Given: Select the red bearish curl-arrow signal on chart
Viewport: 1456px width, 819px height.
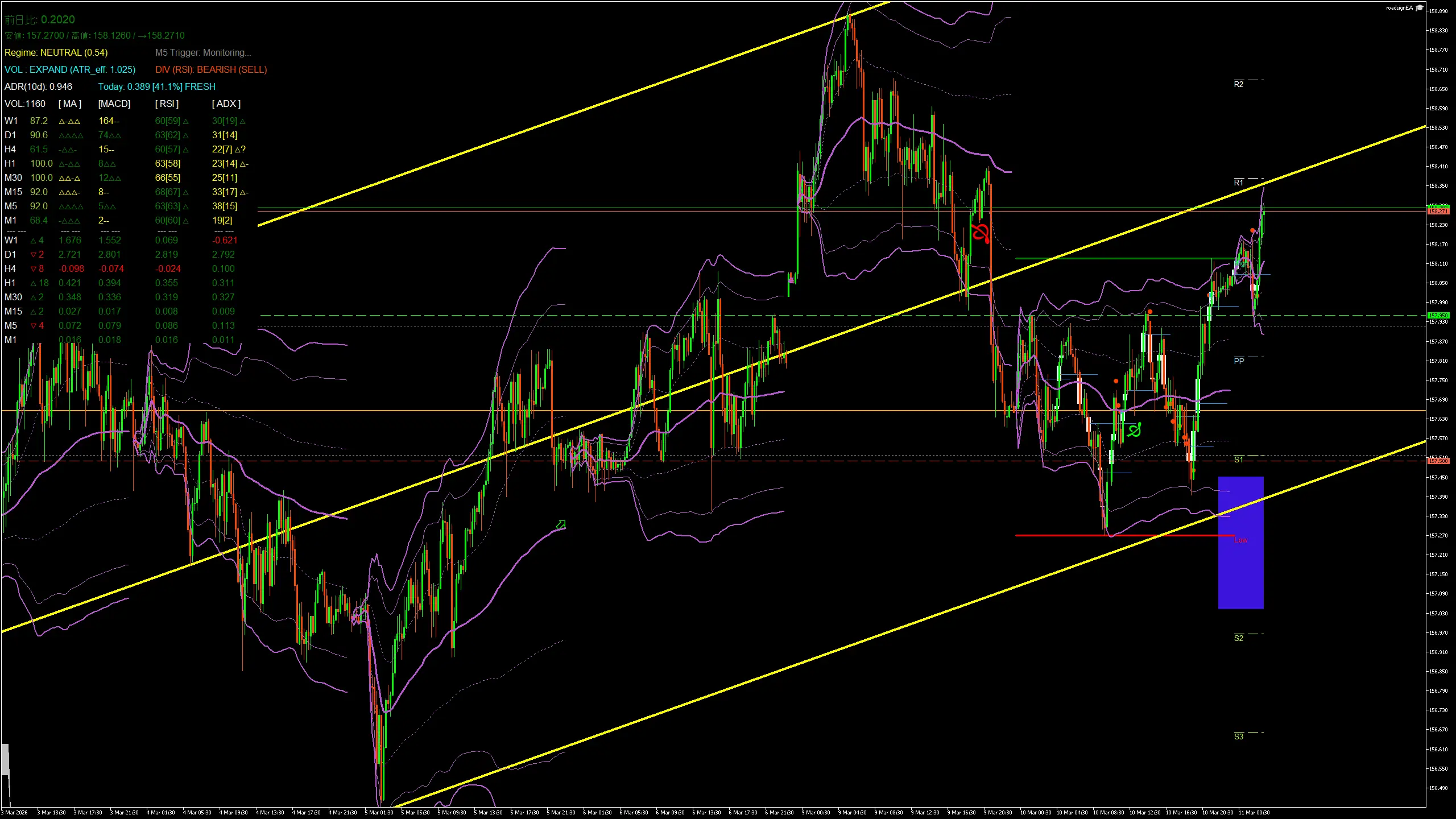Looking at the screenshot, I should (980, 232).
